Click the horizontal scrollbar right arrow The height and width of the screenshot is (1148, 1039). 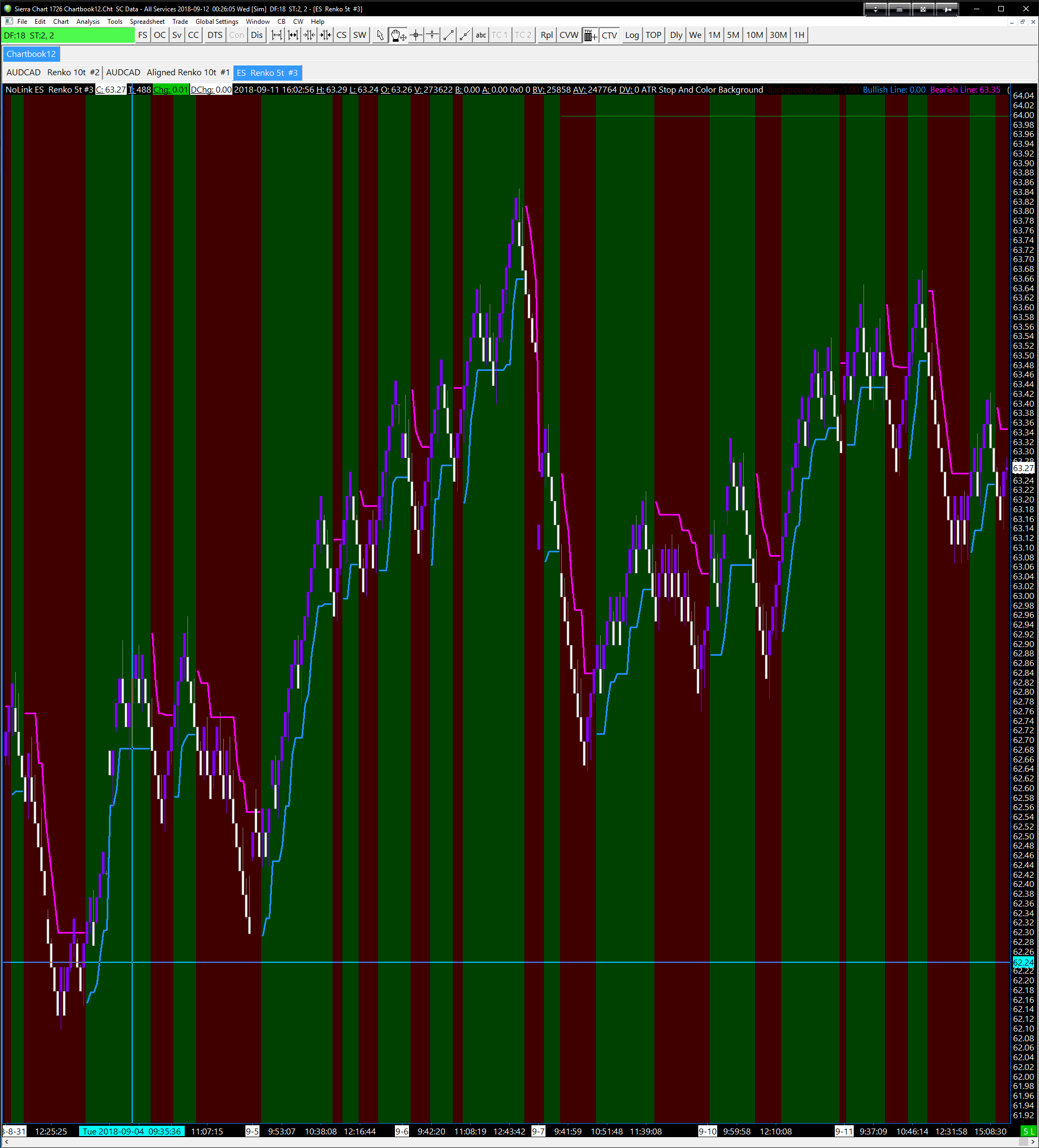[x=1032, y=1142]
